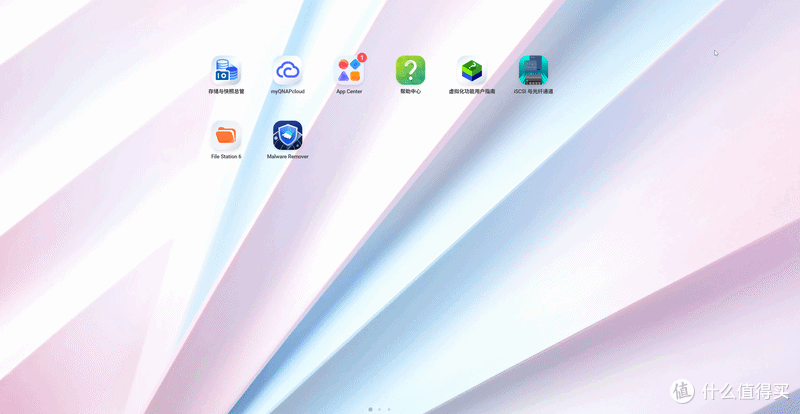Launch the myQNAPcloud app
Image resolution: width=800 pixels, height=414 pixels.
(x=287, y=70)
